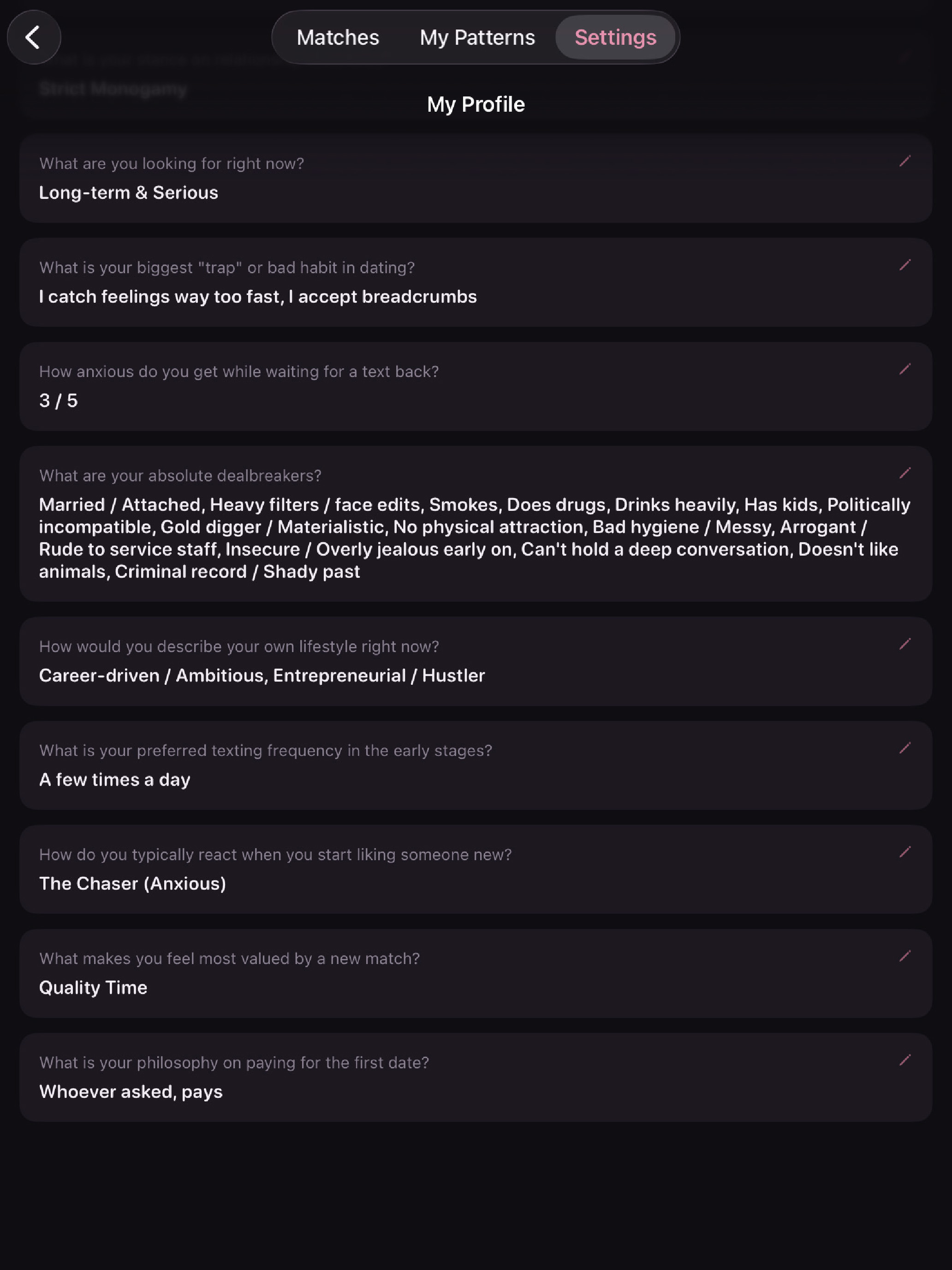Switch to the Matches tab
The image size is (952, 1270).
(338, 37)
